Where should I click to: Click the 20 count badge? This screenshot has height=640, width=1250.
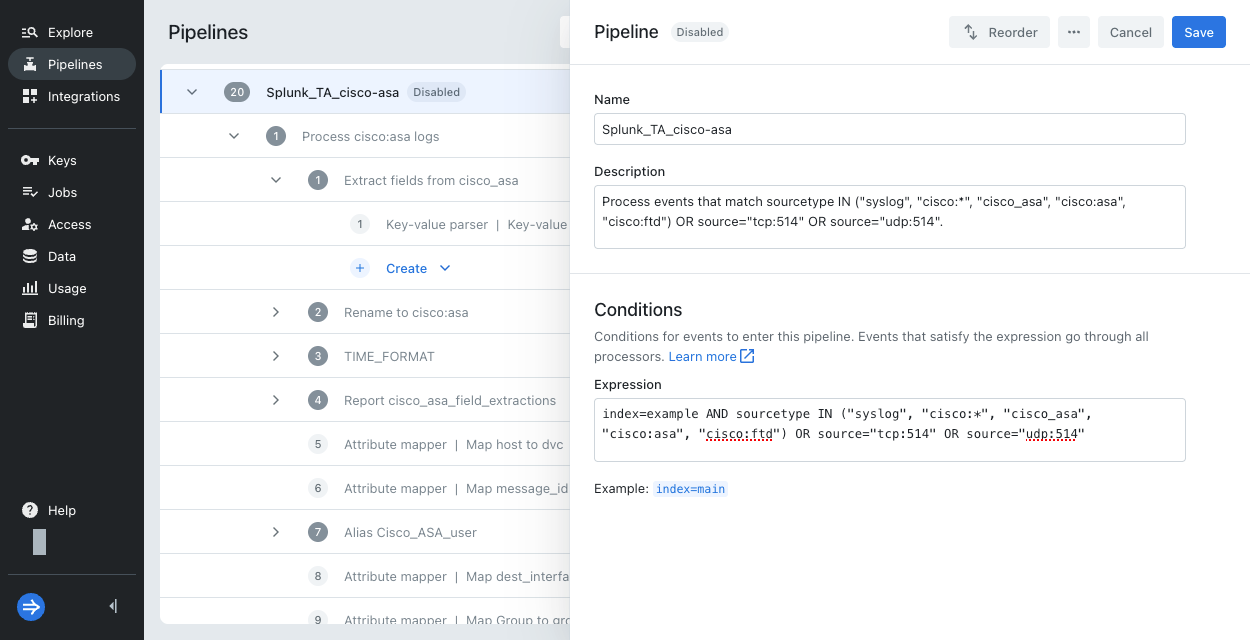pos(237,92)
